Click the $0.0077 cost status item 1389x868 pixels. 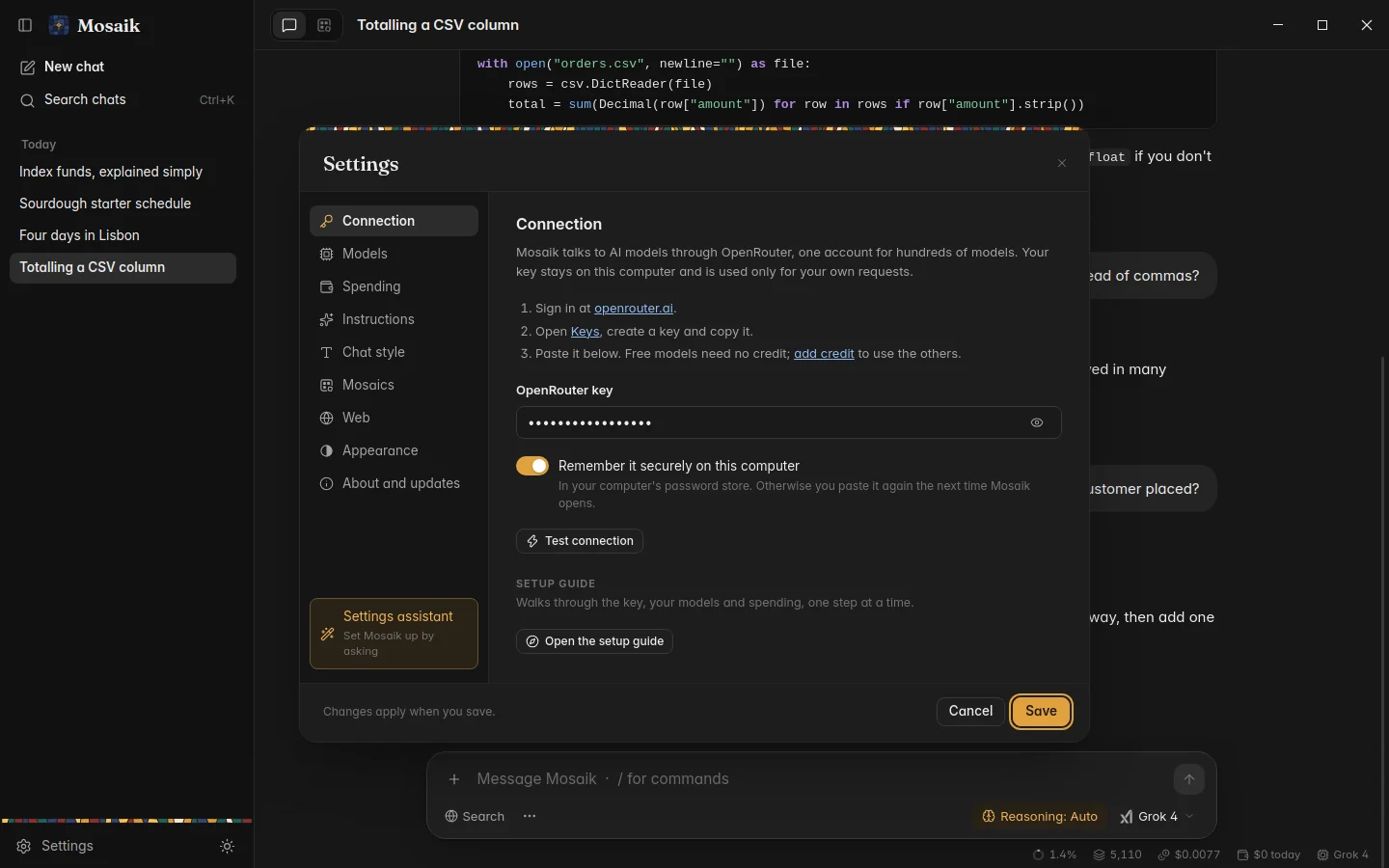click(1189, 854)
